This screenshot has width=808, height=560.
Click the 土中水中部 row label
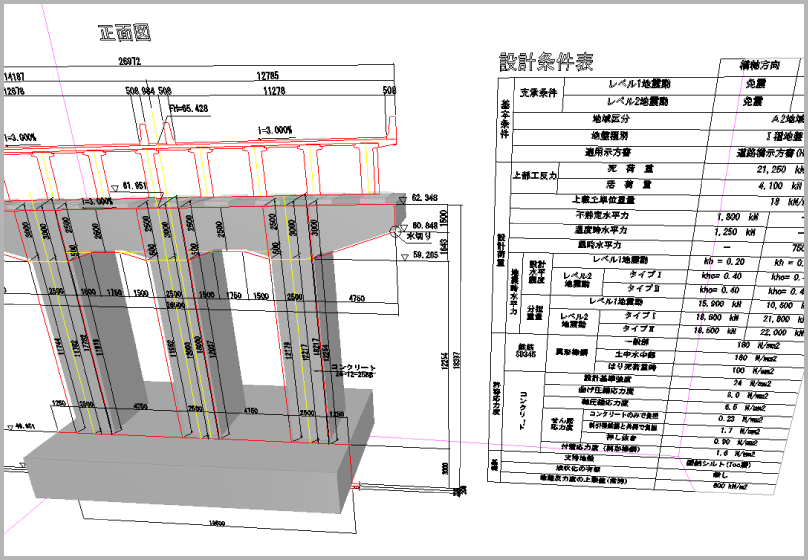point(635,355)
